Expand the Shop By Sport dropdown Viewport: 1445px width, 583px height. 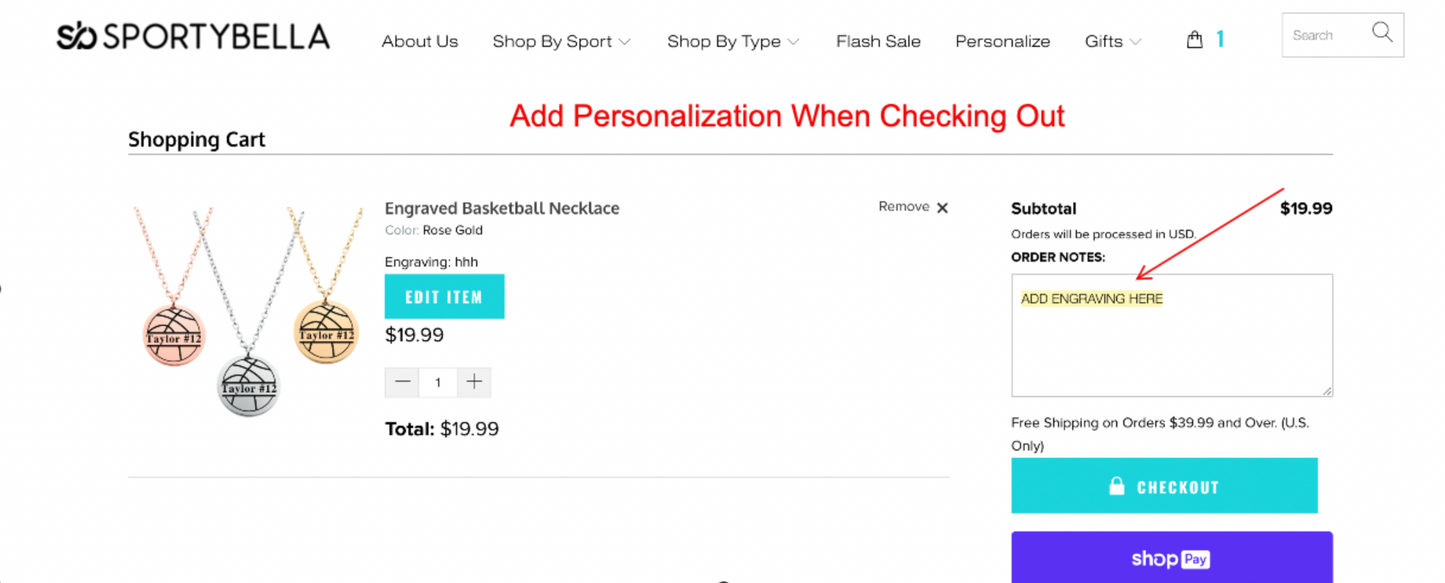552,41
